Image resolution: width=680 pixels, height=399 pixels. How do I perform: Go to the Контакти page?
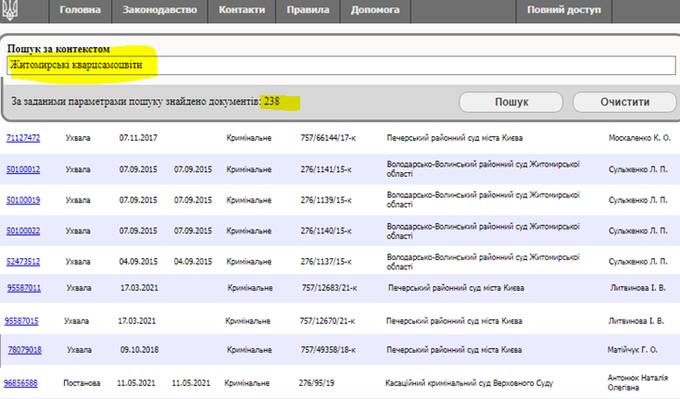[242, 10]
